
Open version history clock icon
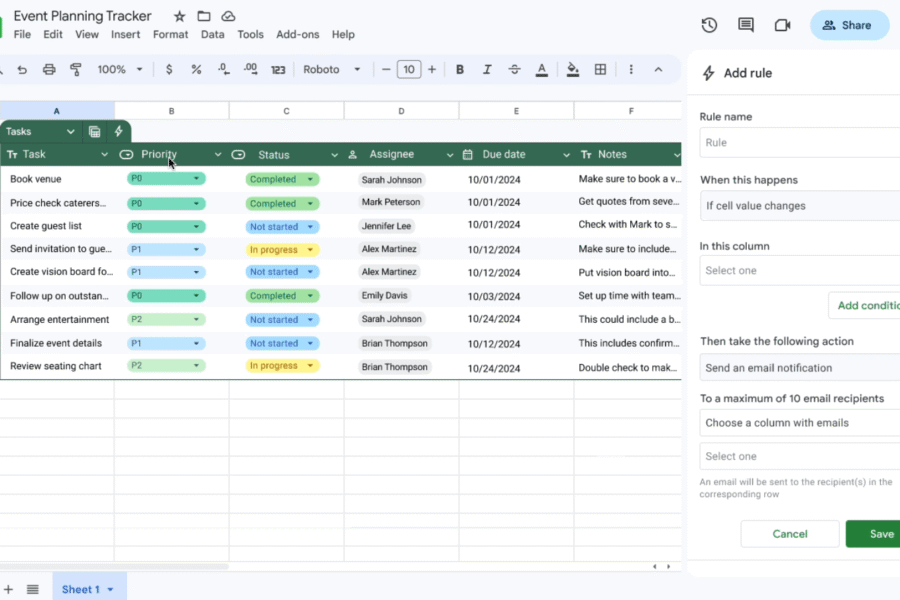tap(709, 25)
